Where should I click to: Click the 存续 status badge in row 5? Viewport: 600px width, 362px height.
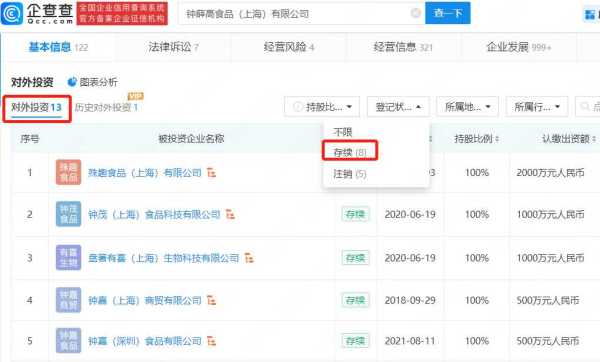click(x=355, y=341)
